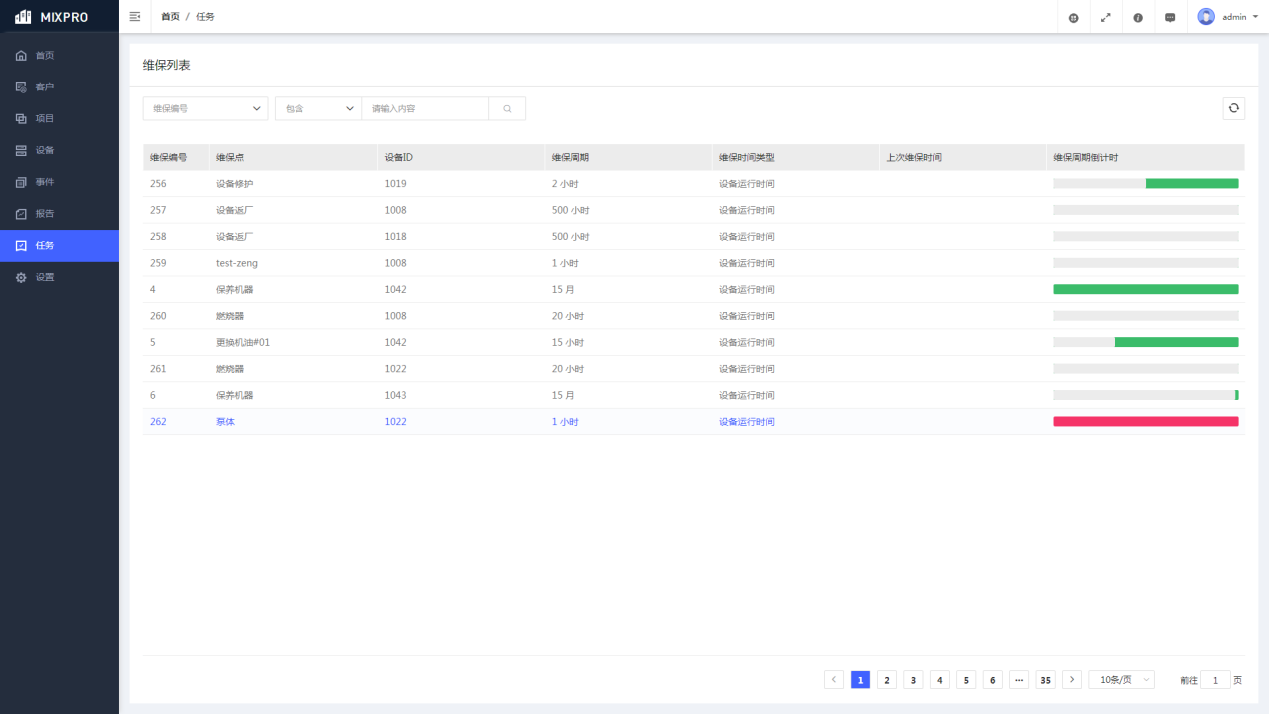Open the messages chat bubble icon
The width and height of the screenshot is (1269, 714).
[1169, 17]
